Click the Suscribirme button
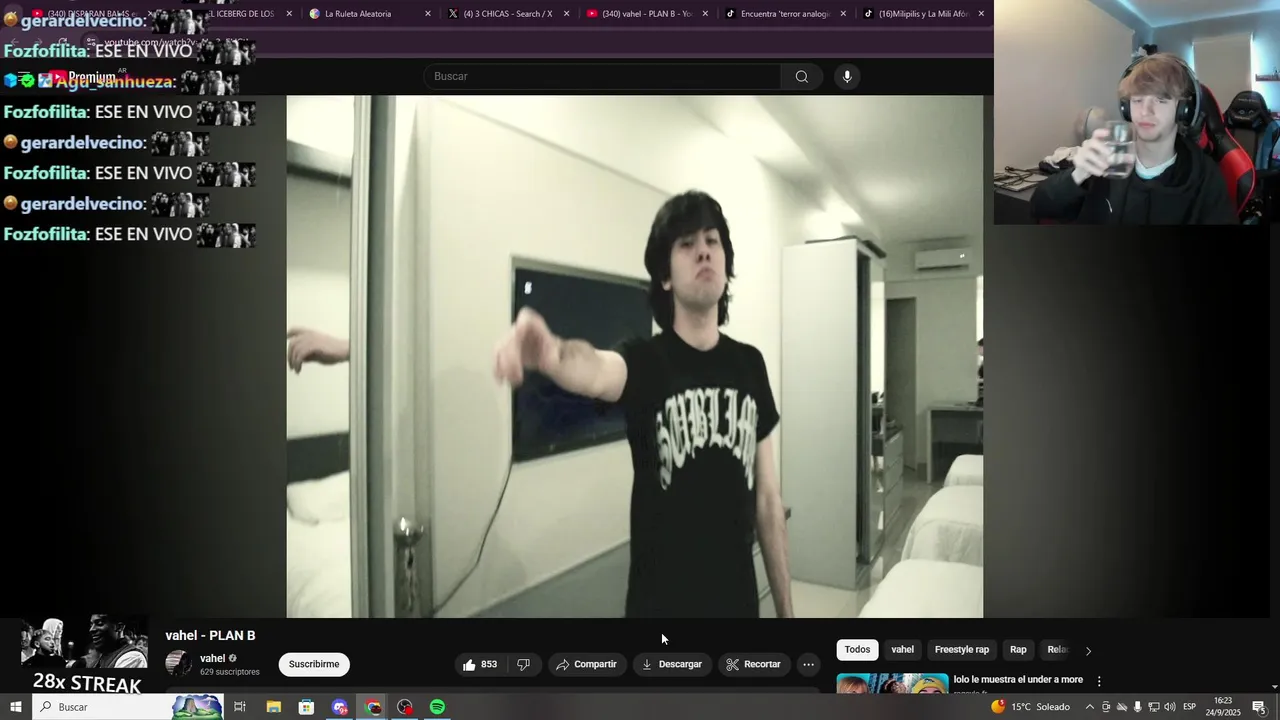1280x720 pixels. tap(314, 664)
